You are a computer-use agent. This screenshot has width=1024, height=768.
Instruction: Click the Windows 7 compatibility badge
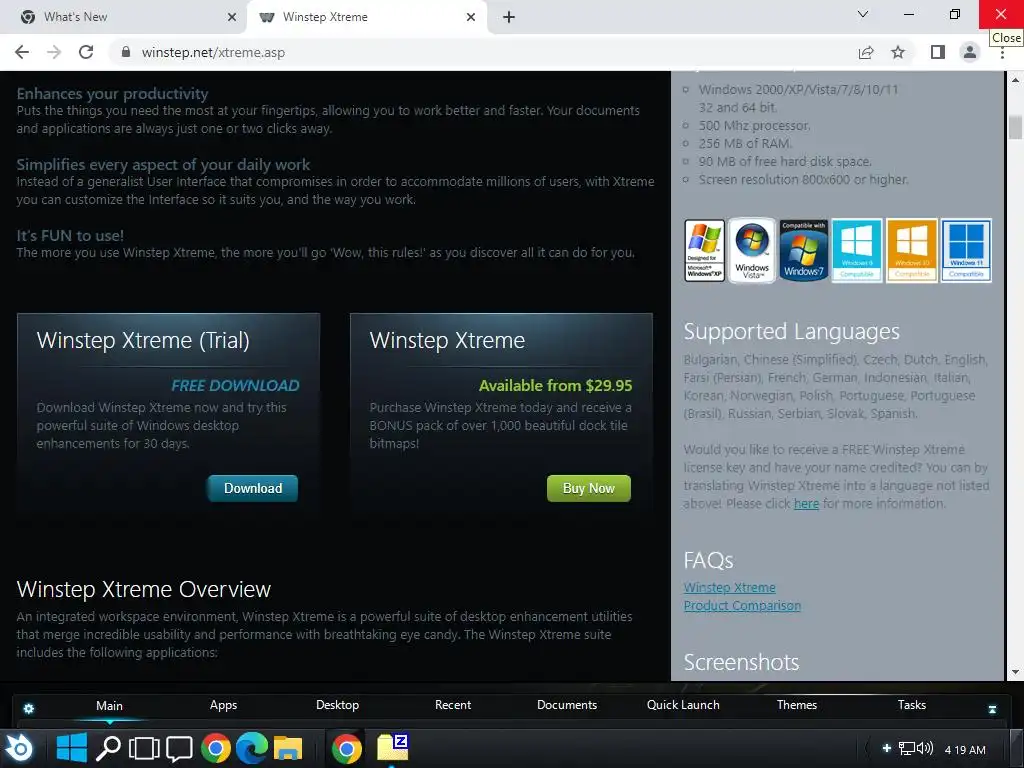click(804, 251)
